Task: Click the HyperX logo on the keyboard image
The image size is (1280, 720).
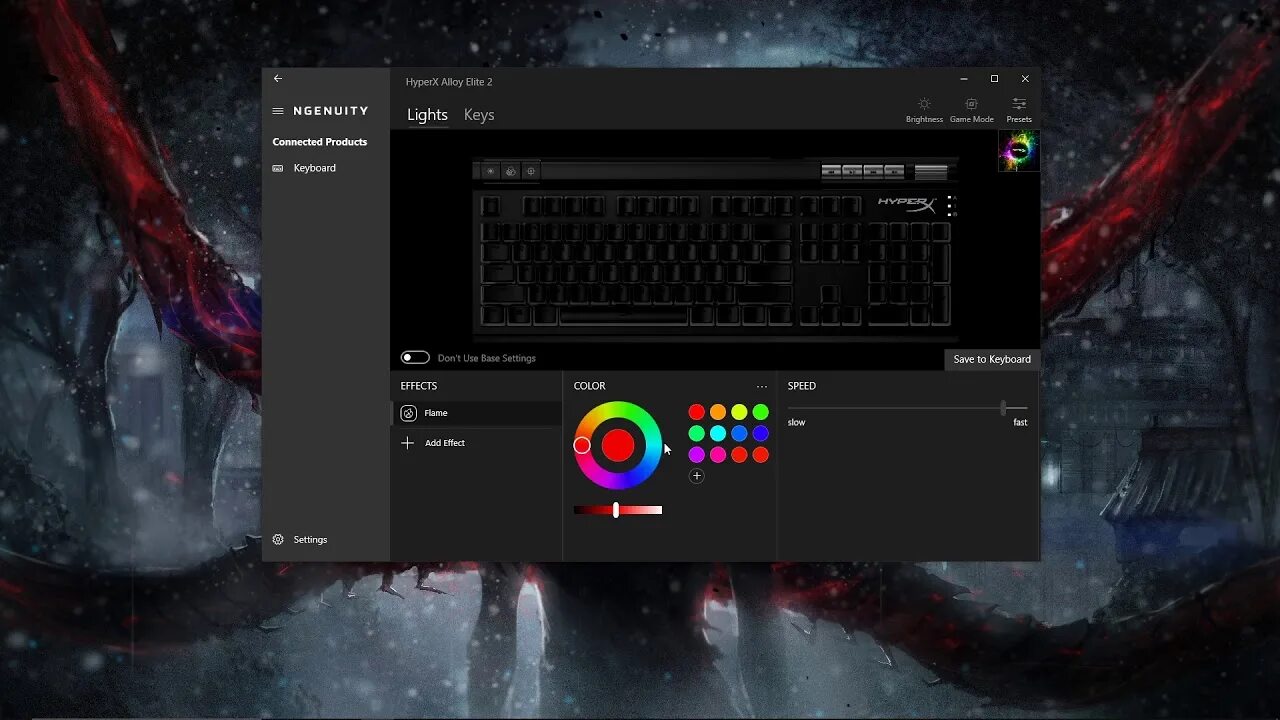Action: click(x=907, y=204)
